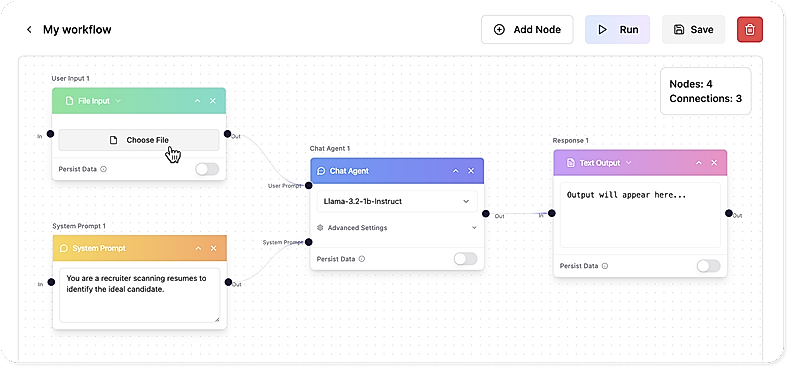Run the workflow

pyautogui.click(x=617, y=30)
